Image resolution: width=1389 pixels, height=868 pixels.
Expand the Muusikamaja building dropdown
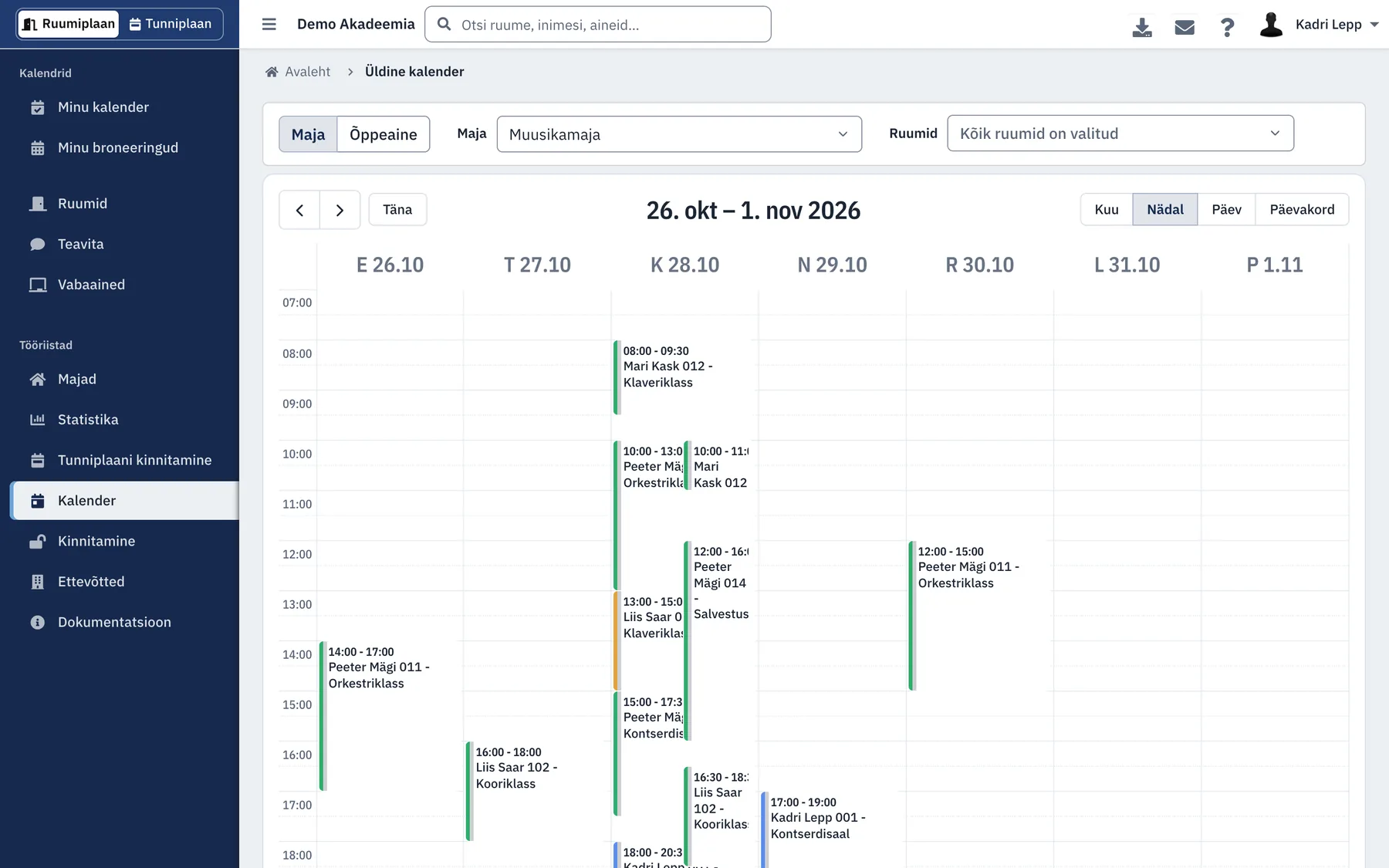click(x=679, y=134)
